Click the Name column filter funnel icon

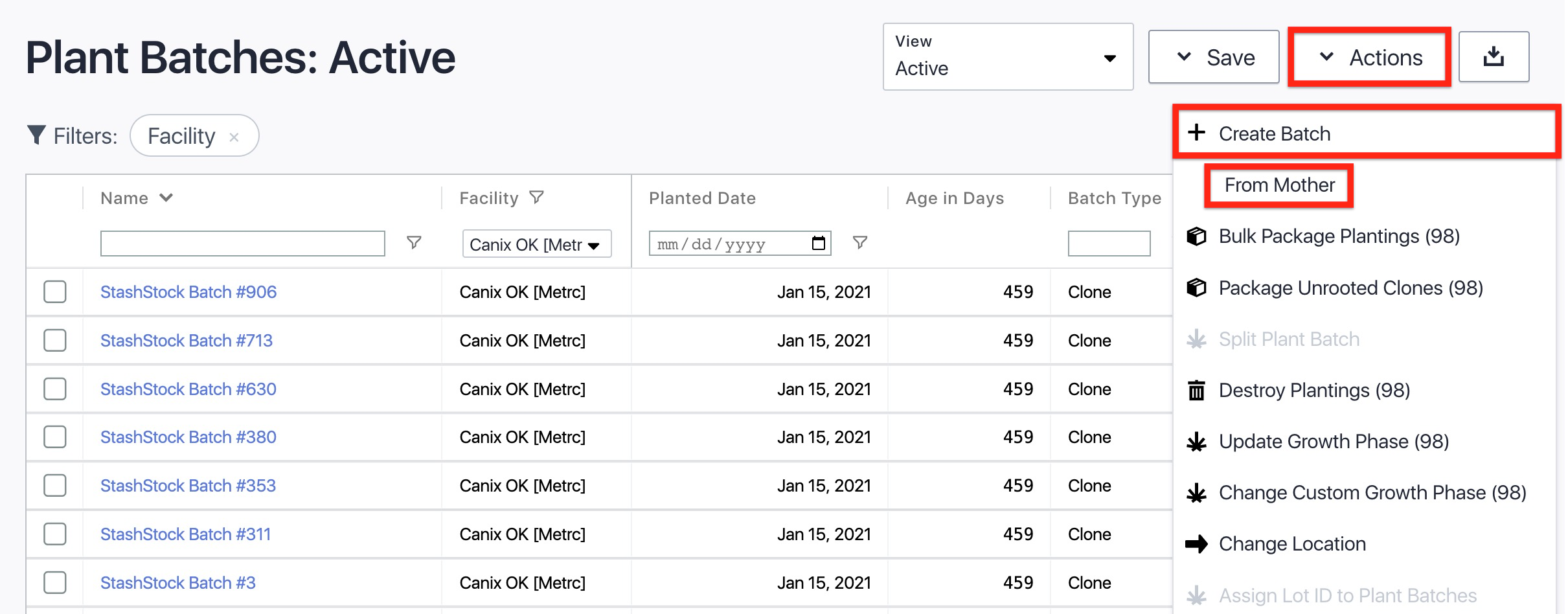point(414,243)
